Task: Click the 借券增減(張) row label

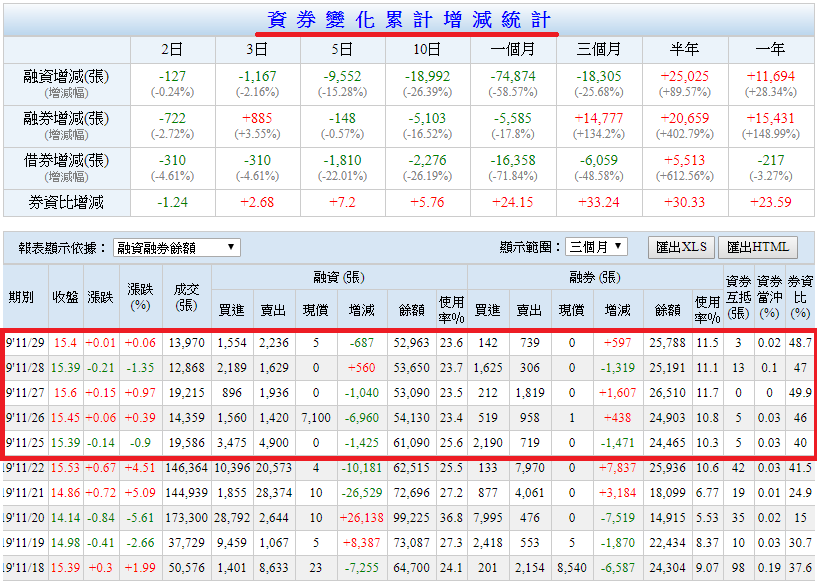Action: point(66,161)
